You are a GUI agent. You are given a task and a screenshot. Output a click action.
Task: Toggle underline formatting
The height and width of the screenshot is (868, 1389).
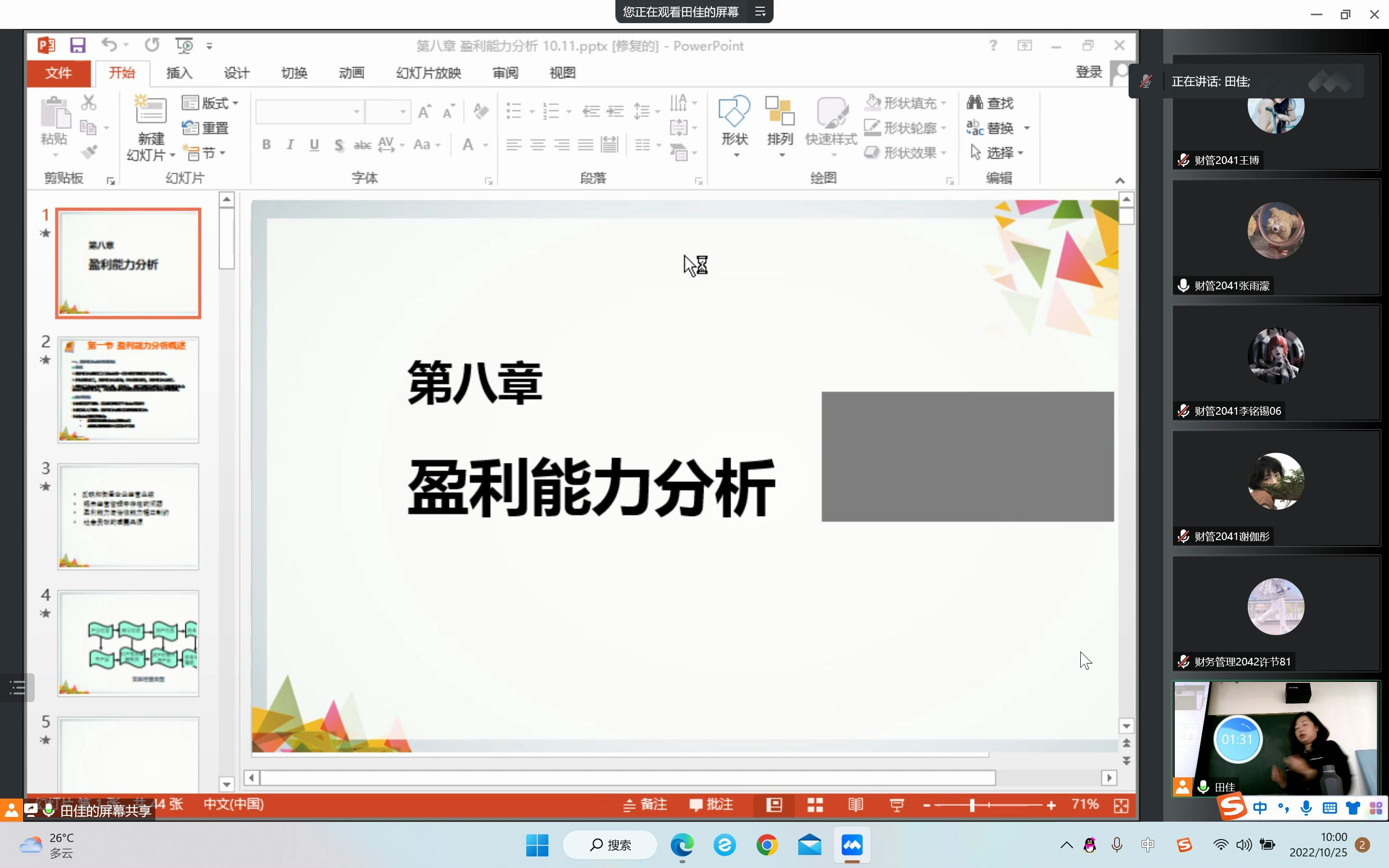click(314, 145)
